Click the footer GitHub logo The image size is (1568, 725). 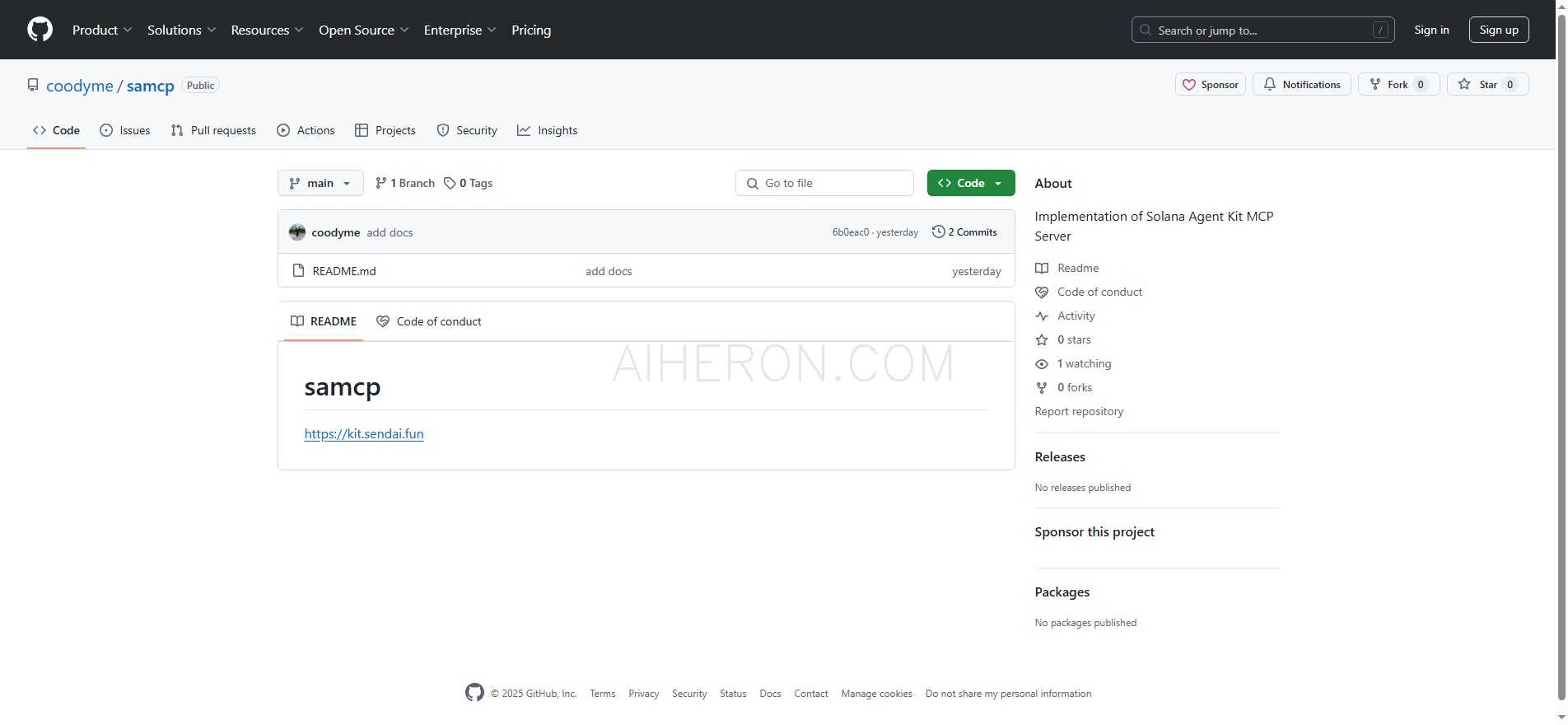(x=475, y=693)
